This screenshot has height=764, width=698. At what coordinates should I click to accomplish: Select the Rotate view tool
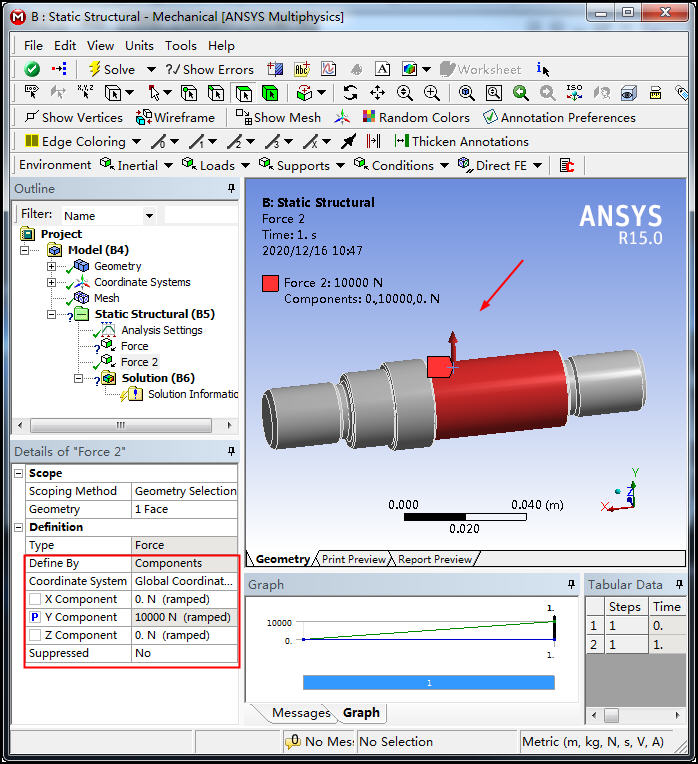point(350,93)
